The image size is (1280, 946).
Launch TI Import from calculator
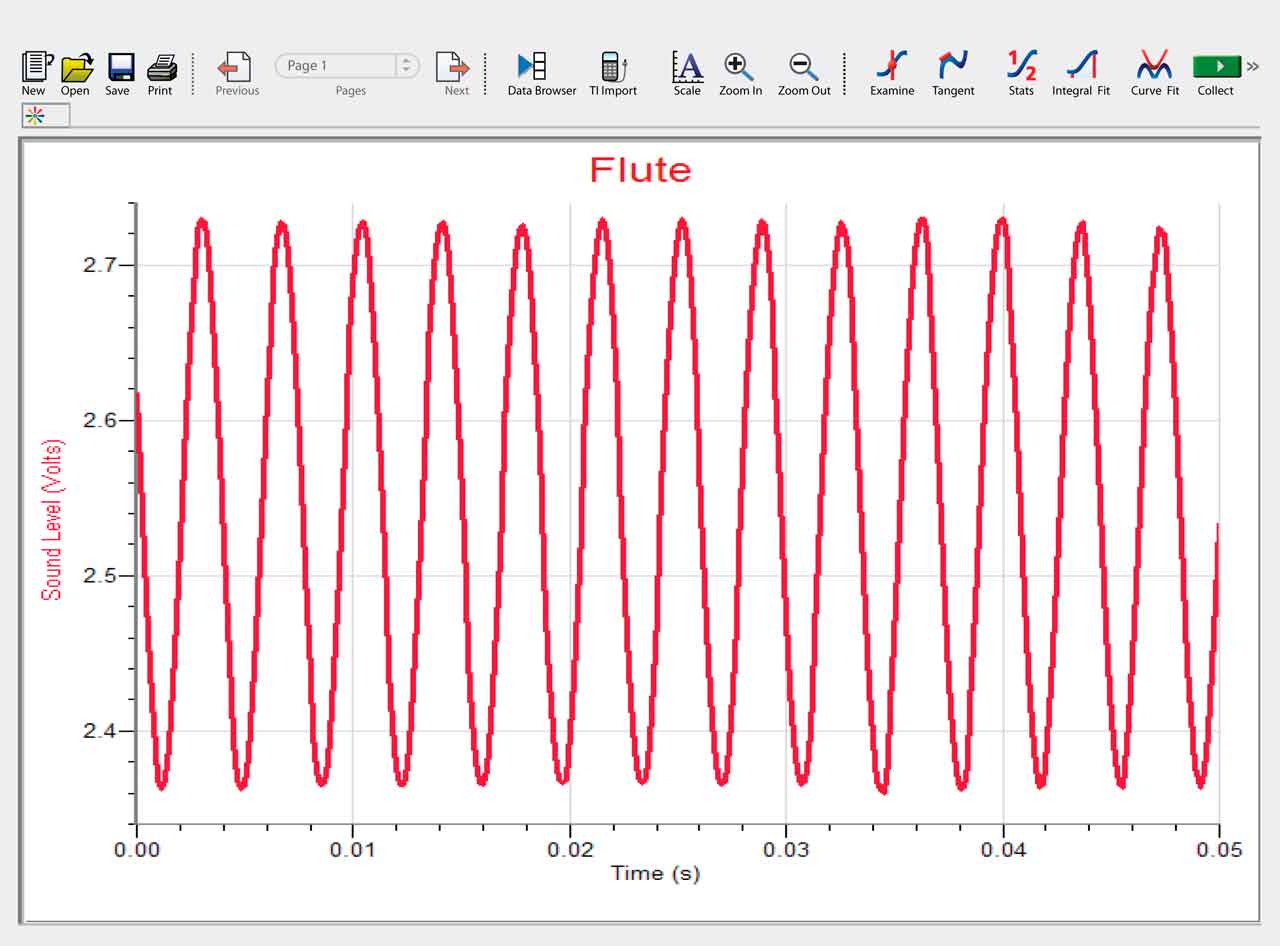tap(612, 68)
